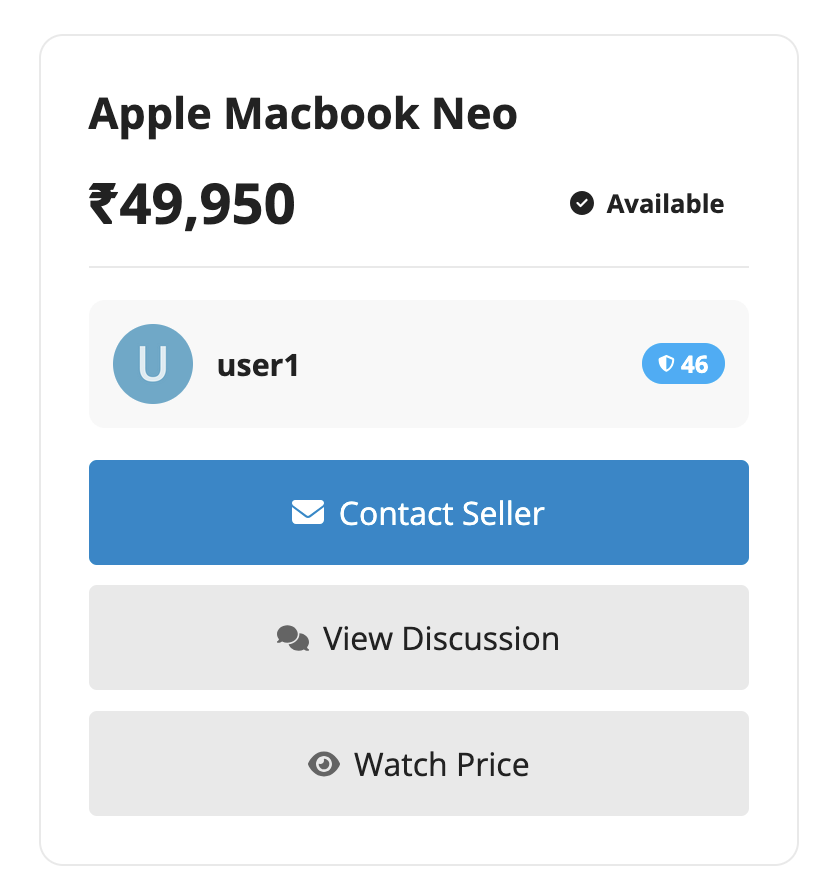Open user1's round avatar with letter U
The height and width of the screenshot is (890, 830).
pyautogui.click(x=152, y=364)
